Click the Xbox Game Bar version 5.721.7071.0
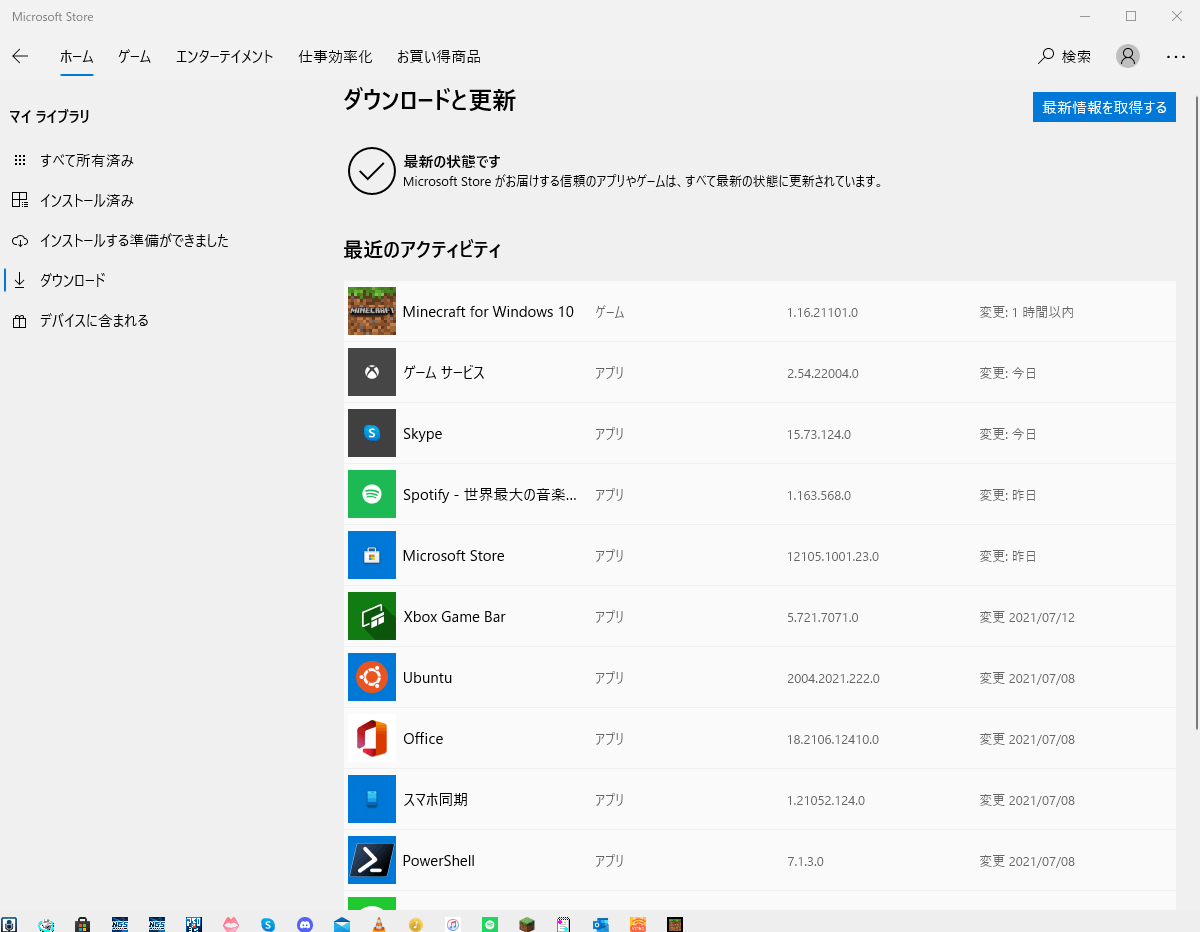The height and width of the screenshot is (932, 1200). coord(822,618)
